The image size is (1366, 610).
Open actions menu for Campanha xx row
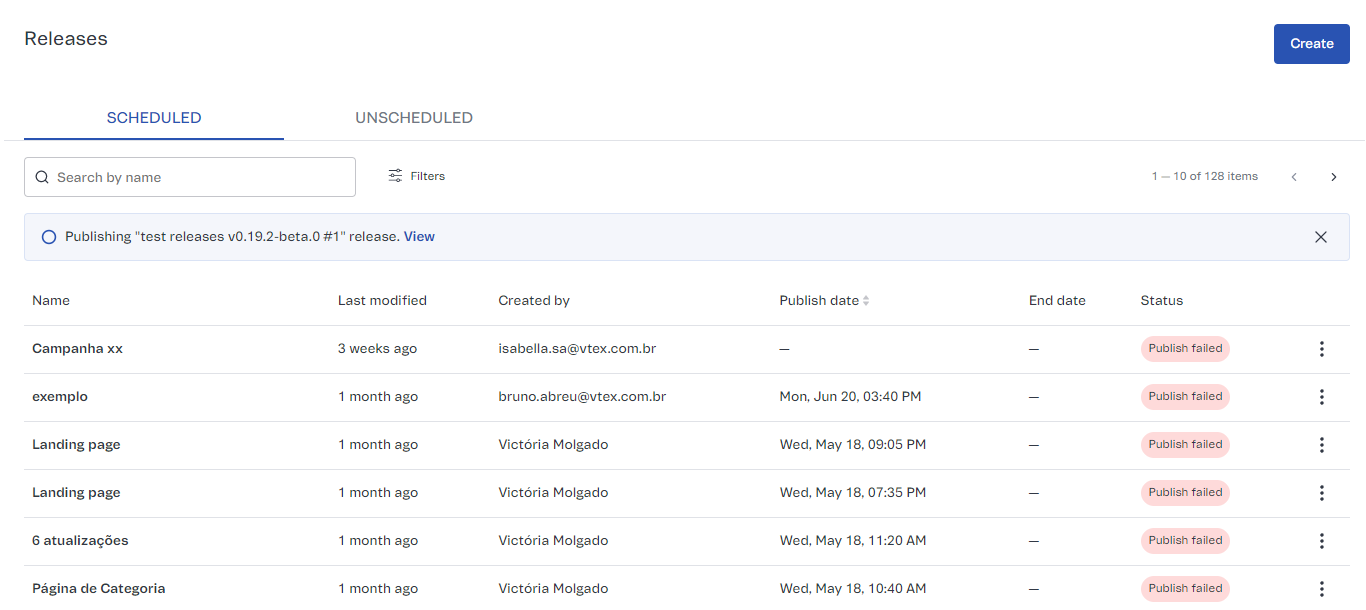click(x=1321, y=349)
